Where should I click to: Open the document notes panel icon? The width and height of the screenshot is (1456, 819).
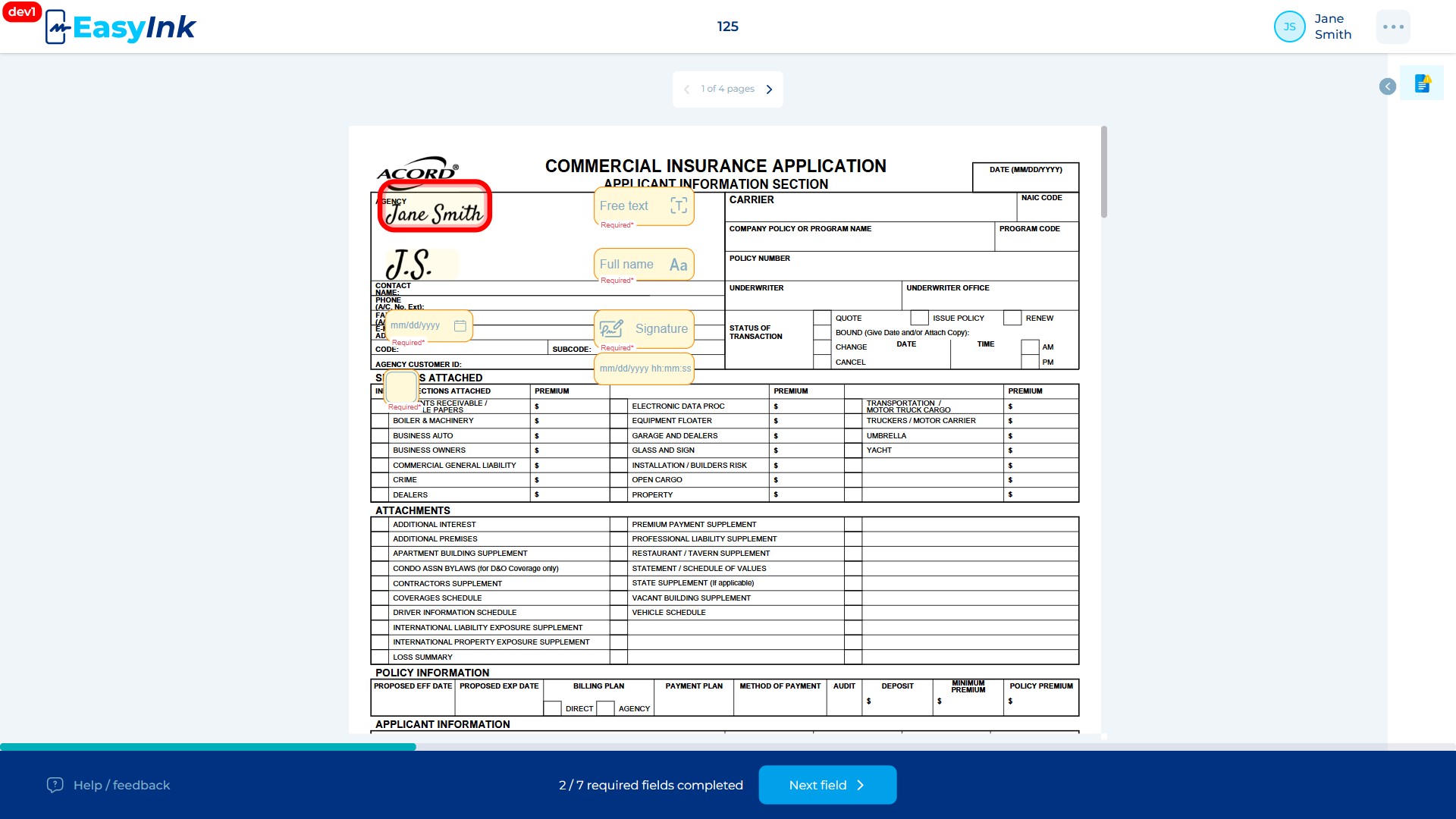coord(1422,83)
